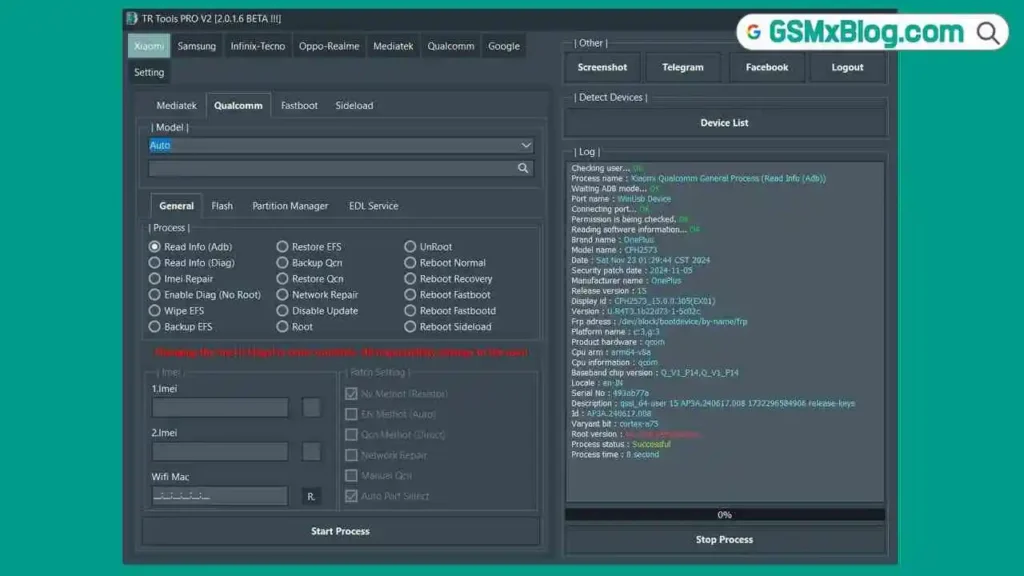Select the Root process radio button
Image resolution: width=1024 pixels, height=576 pixels.
282,327
